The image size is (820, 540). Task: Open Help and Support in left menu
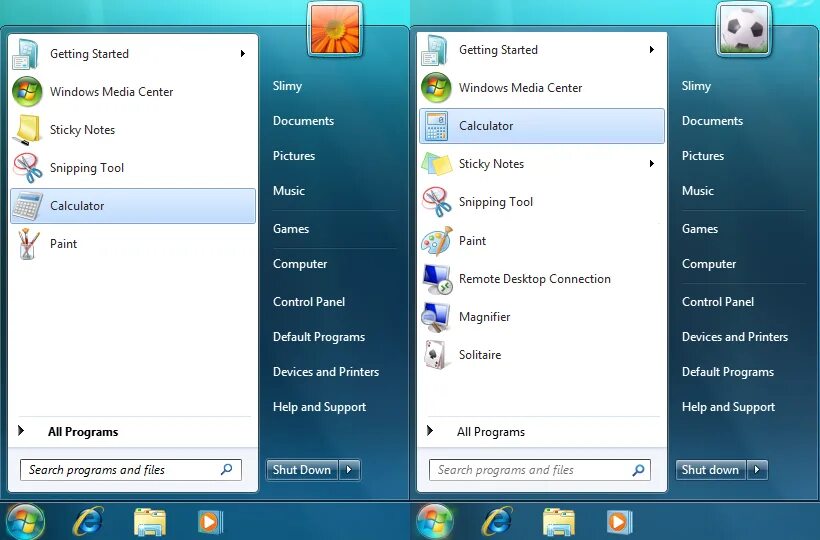(320, 407)
